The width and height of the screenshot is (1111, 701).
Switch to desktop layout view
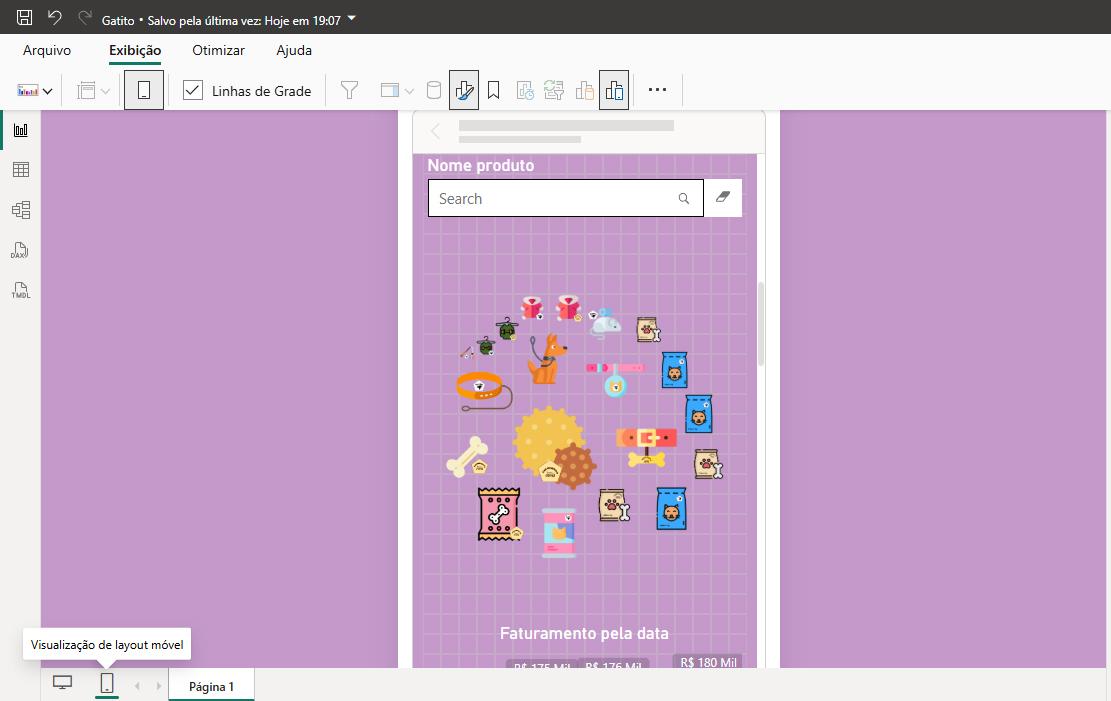tap(62, 683)
